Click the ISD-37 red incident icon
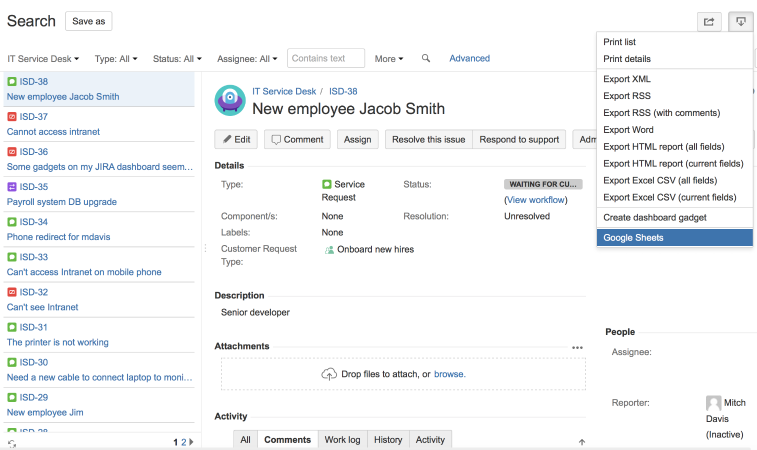 click(12, 116)
